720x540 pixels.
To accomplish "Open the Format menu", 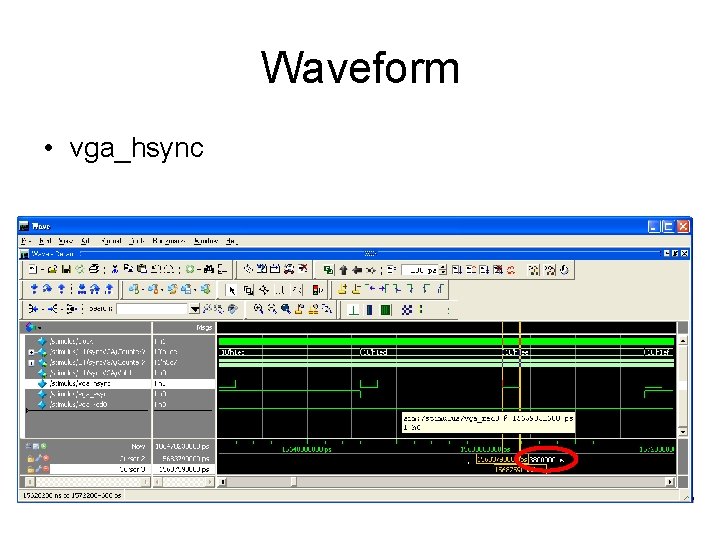I will [112, 241].
